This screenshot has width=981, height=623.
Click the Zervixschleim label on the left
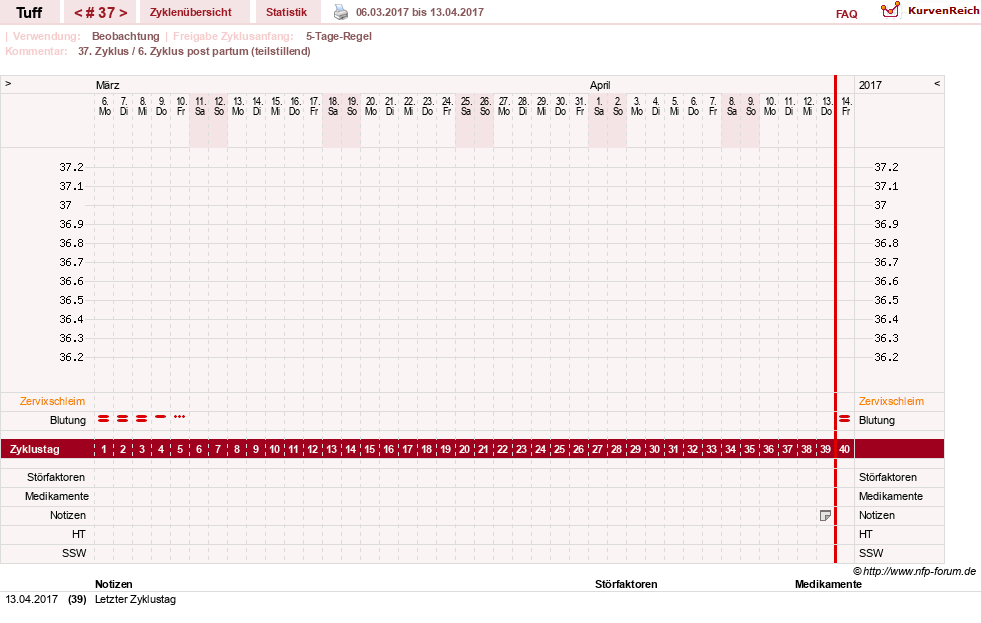53,402
